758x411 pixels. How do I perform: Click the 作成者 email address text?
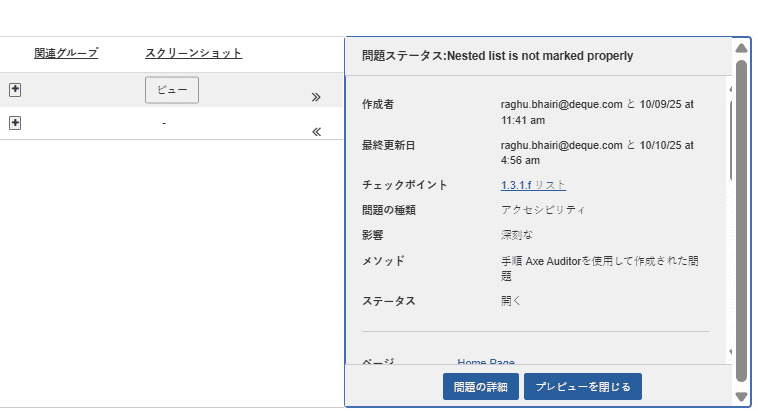click(x=561, y=104)
